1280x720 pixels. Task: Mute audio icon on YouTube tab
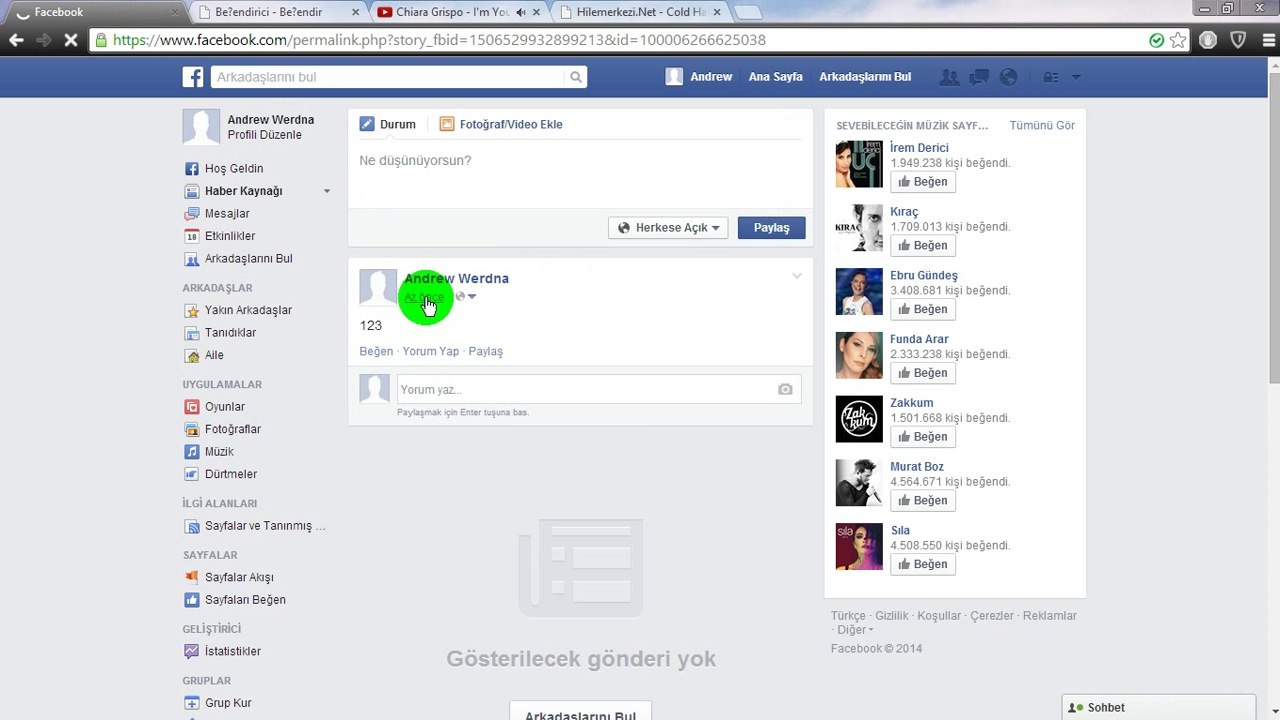point(521,12)
